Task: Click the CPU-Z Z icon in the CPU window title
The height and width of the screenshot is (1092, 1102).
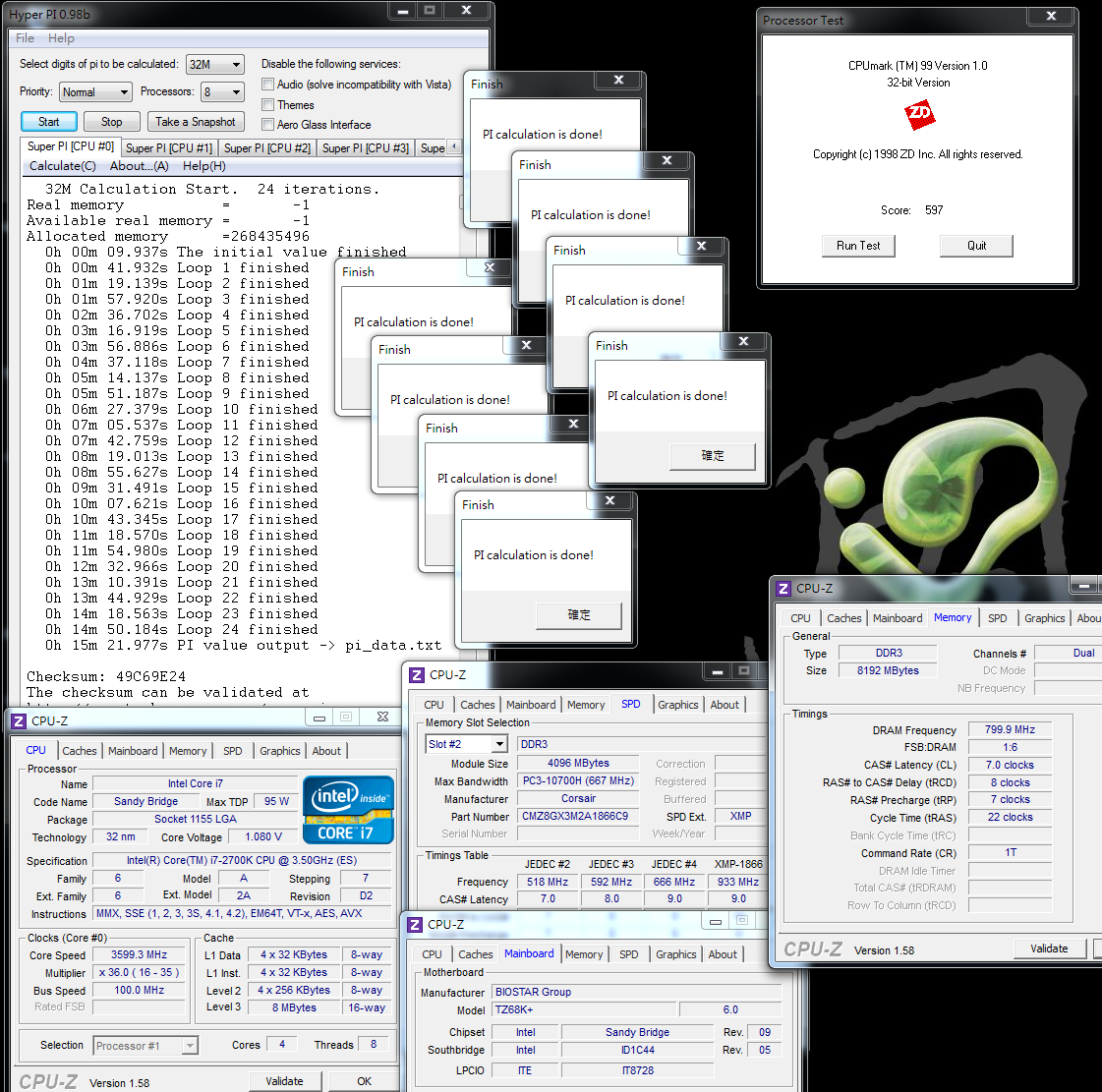Action: (19, 721)
